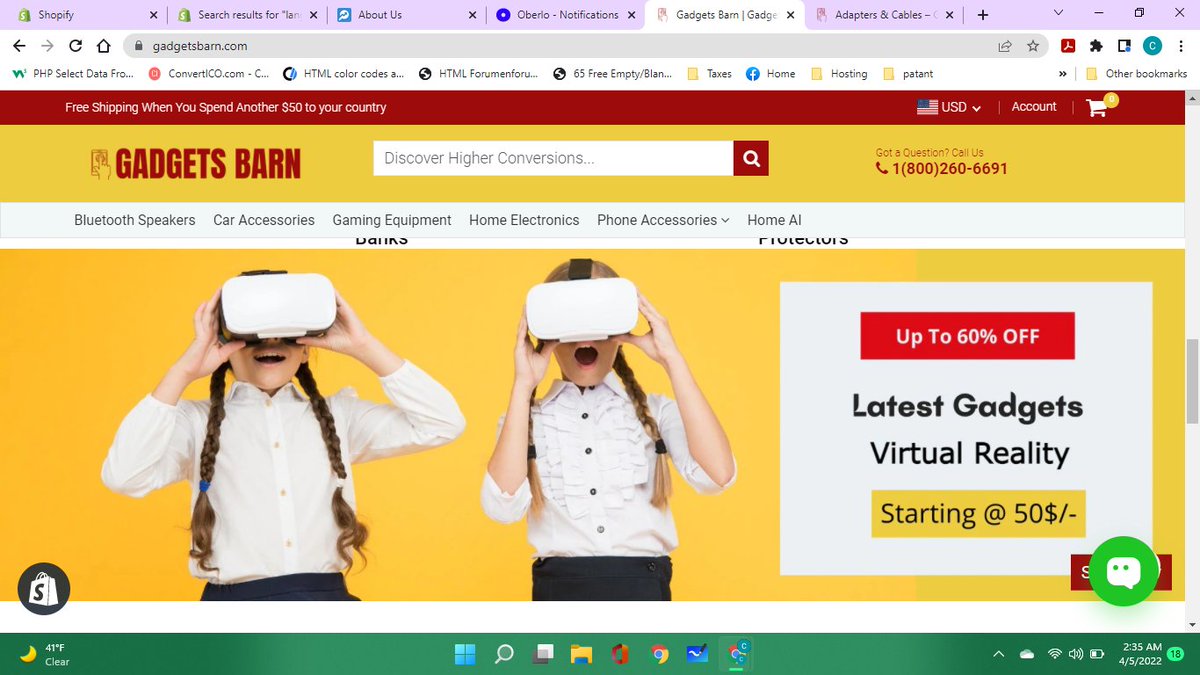Open HTML color codes bookmark
The image size is (1200, 675).
click(343, 74)
